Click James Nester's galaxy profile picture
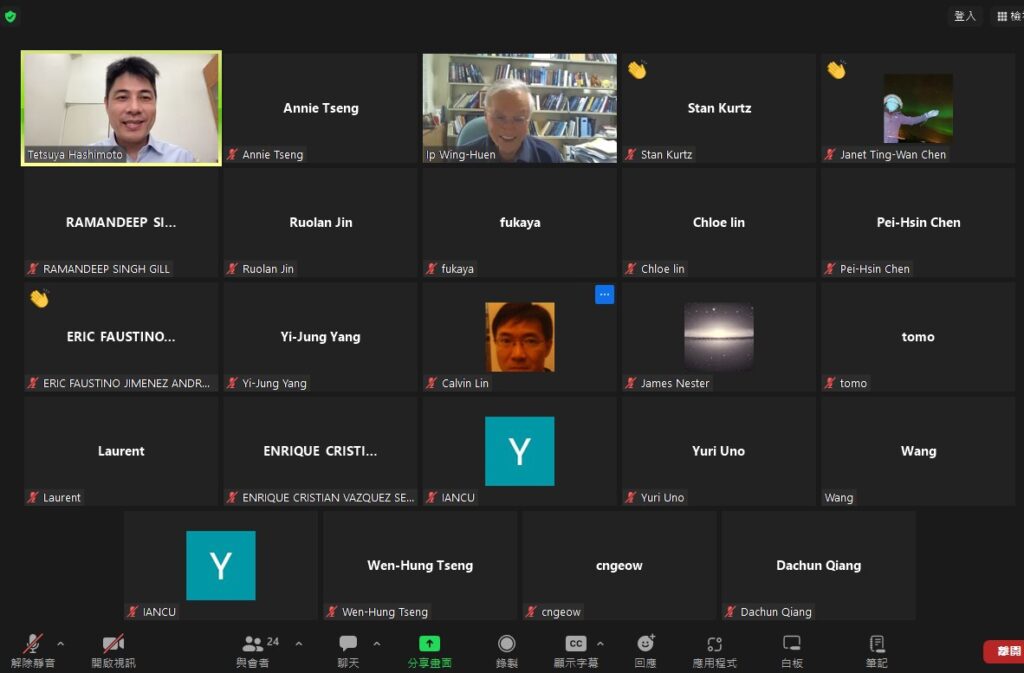The height and width of the screenshot is (673, 1024). pos(718,337)
